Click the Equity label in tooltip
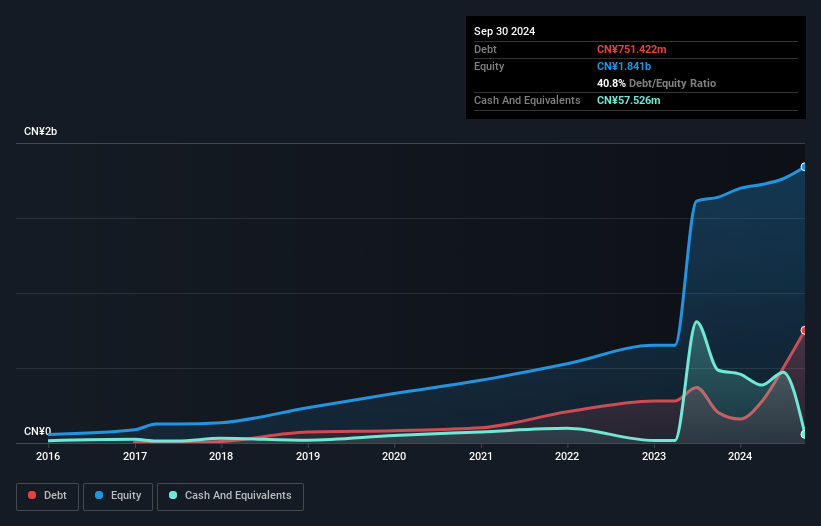Image resolution: width=821 pixels, height=526 pixels. [489, 66]
